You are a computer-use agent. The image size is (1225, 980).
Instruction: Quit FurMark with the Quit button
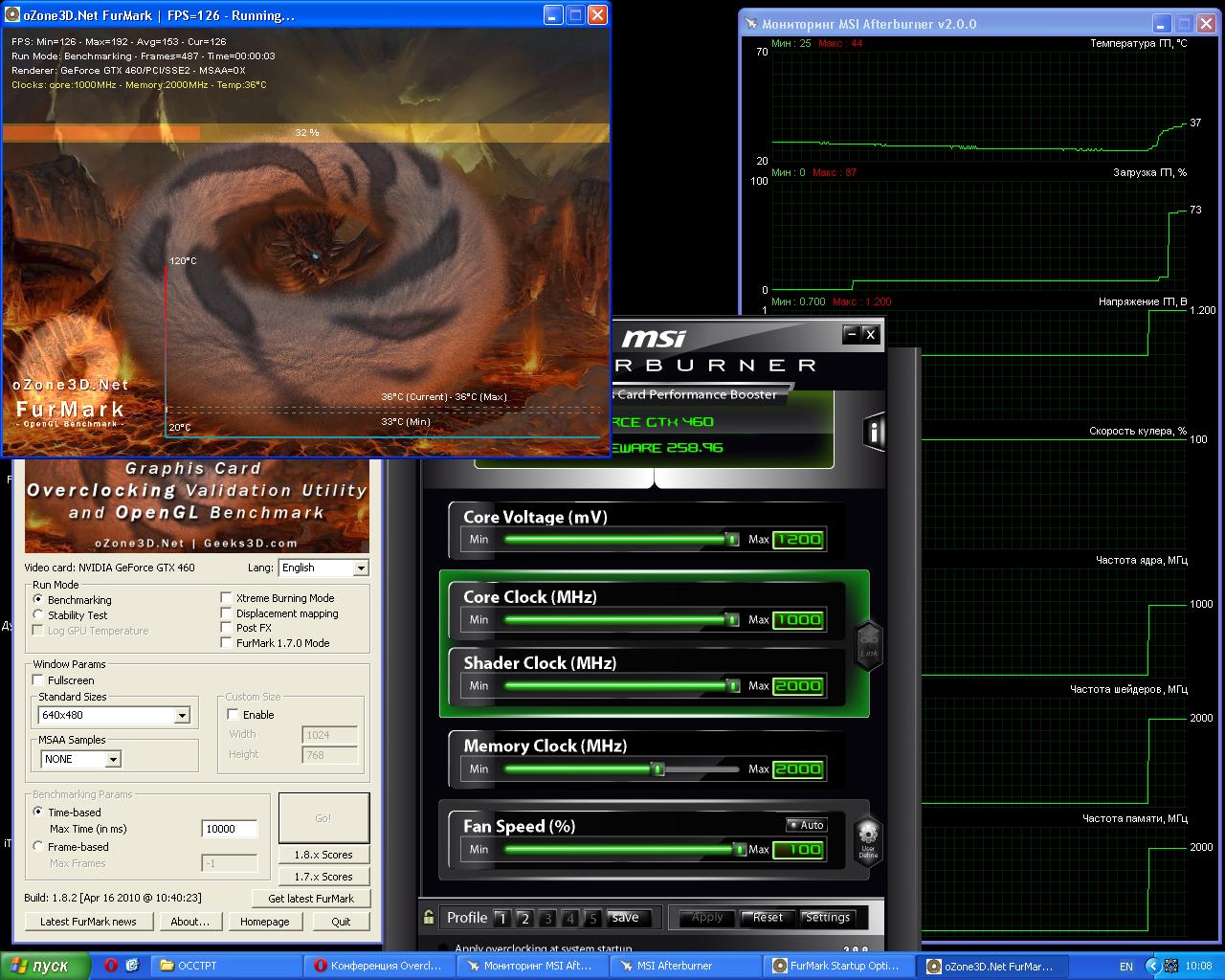click(x=341, y=922)
